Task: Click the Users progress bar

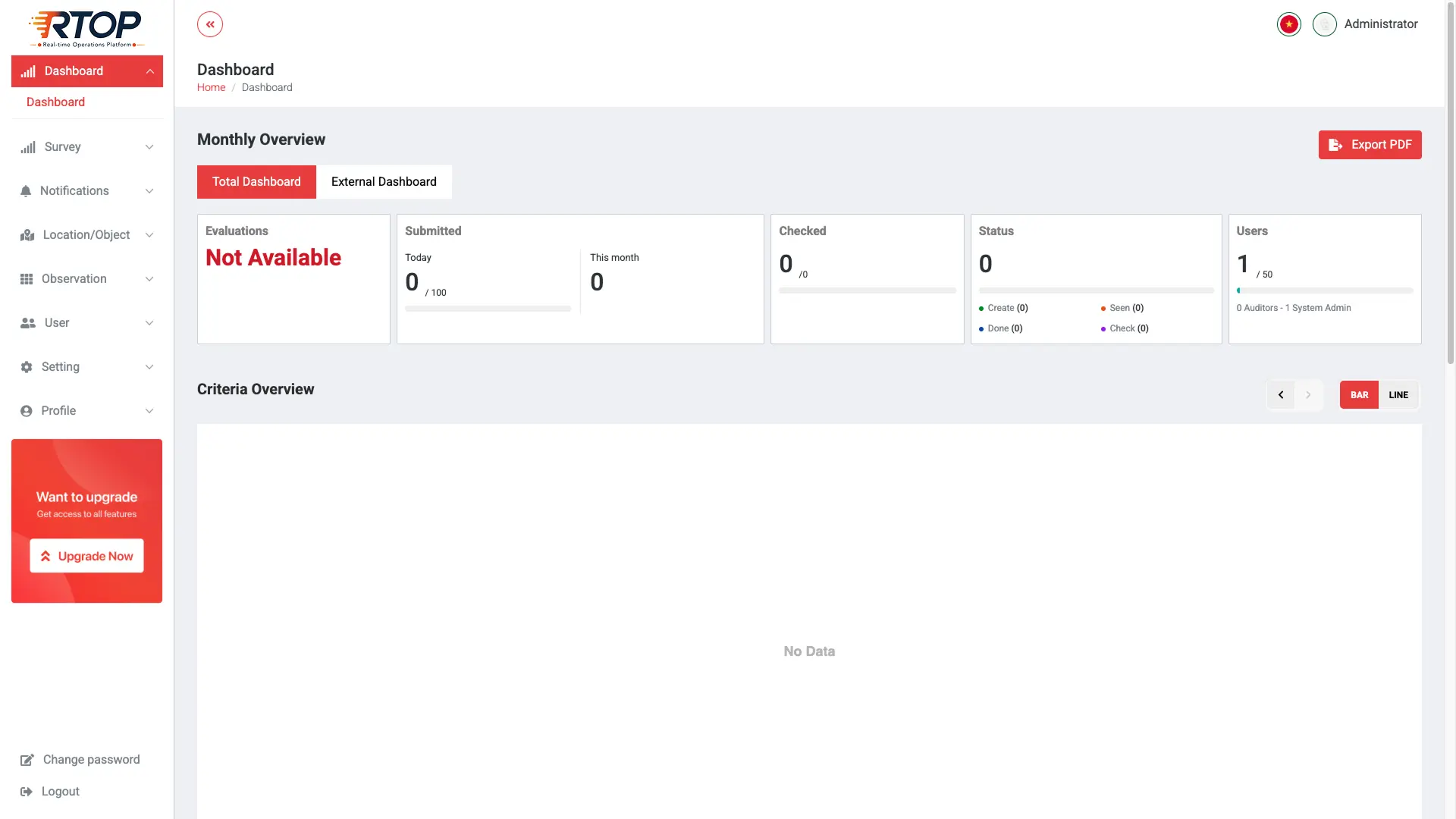Action: (1325, 290)
